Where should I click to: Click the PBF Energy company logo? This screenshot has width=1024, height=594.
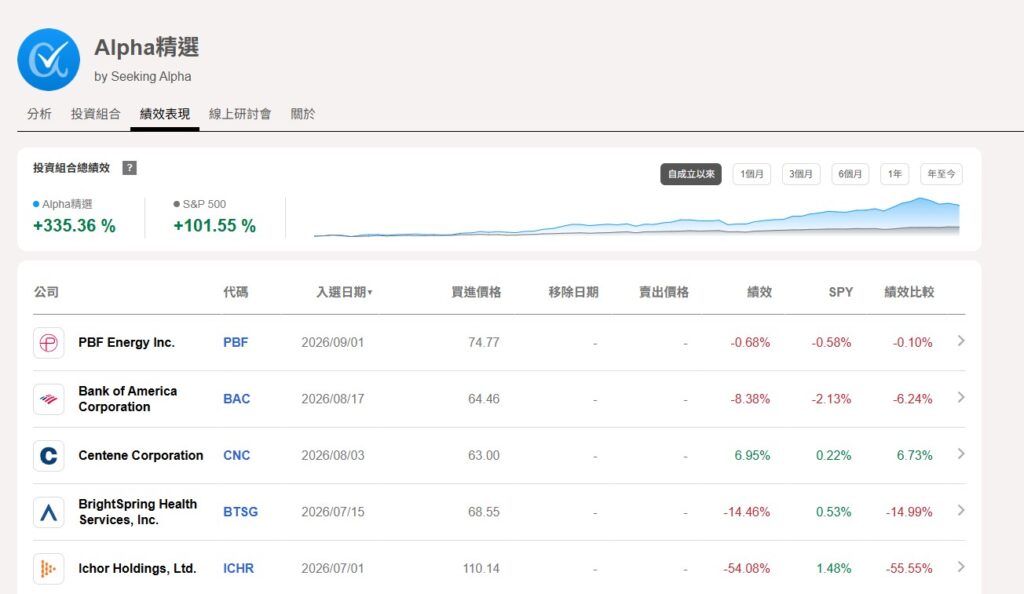48,343
